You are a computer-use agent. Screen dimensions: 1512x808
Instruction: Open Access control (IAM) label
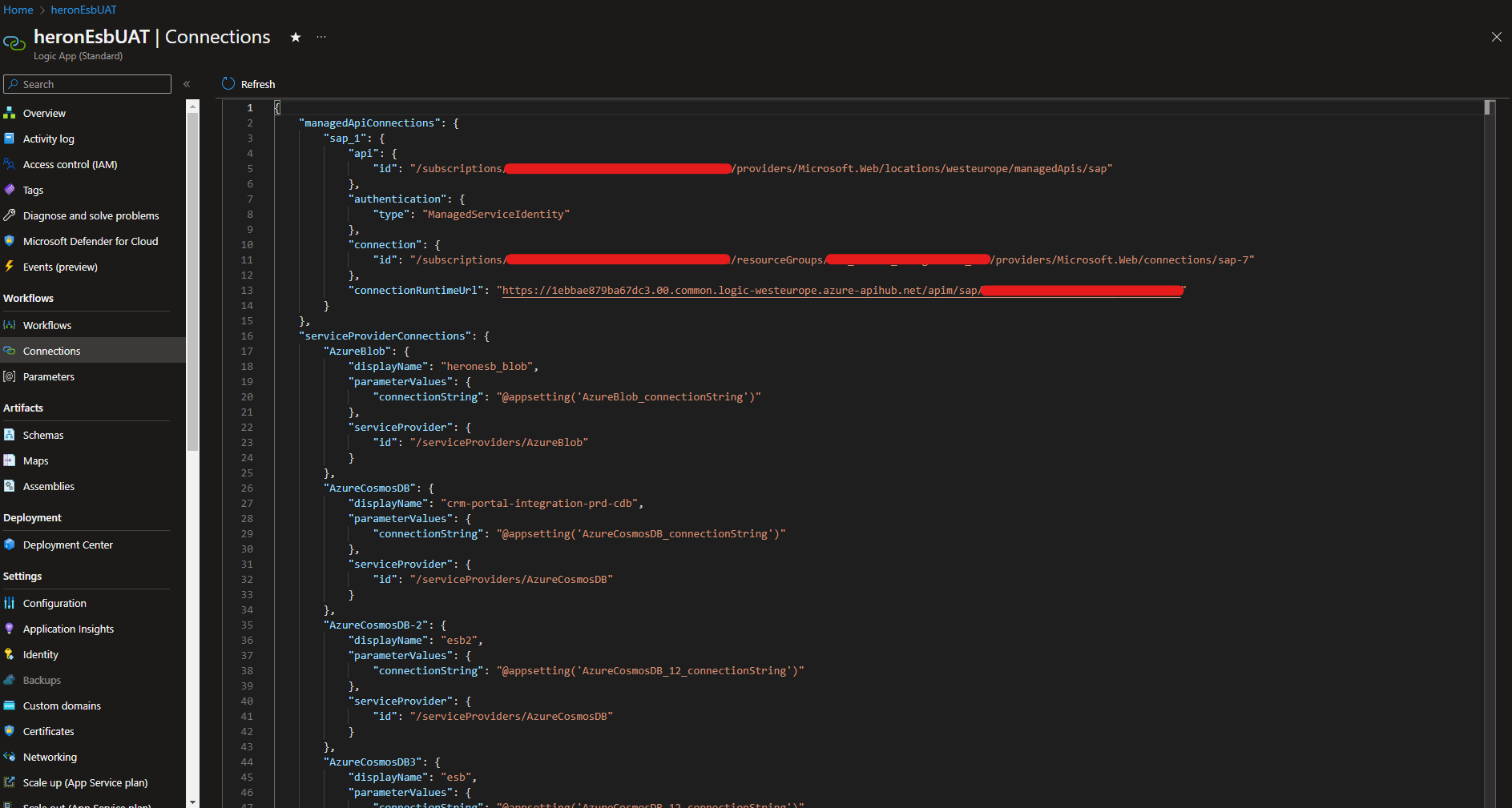point(70,164)
